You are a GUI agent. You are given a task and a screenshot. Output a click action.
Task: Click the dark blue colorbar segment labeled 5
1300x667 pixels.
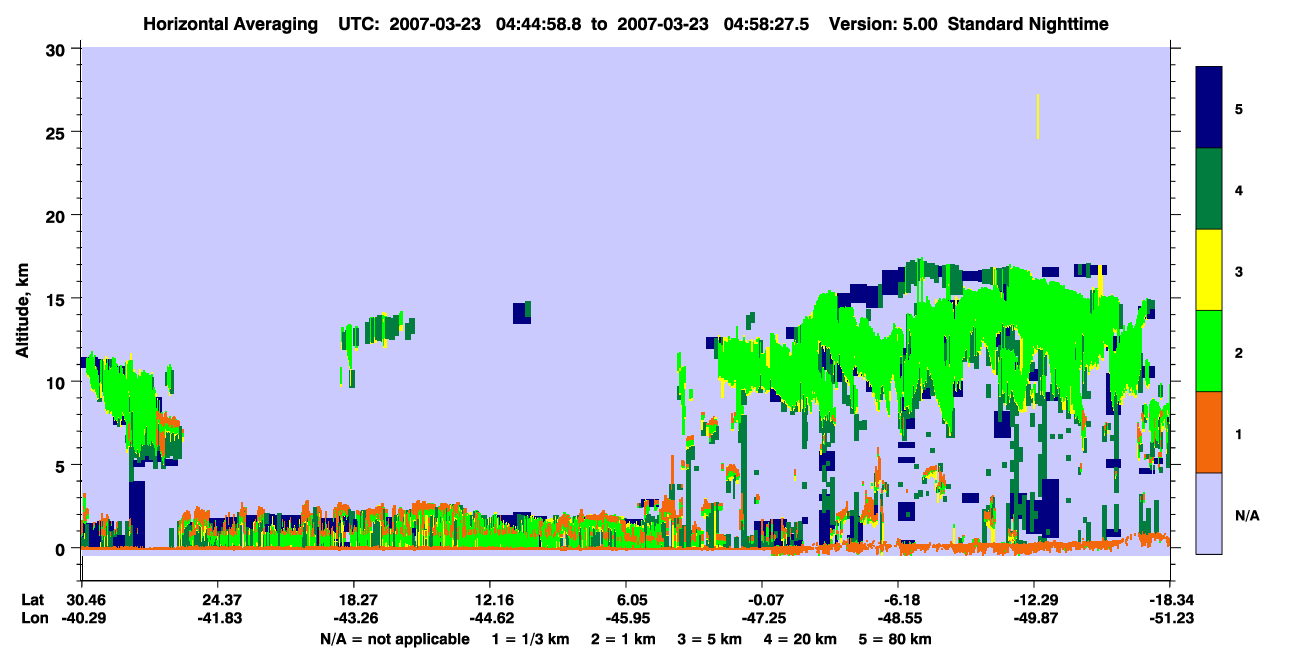(x=1209, y=108)
